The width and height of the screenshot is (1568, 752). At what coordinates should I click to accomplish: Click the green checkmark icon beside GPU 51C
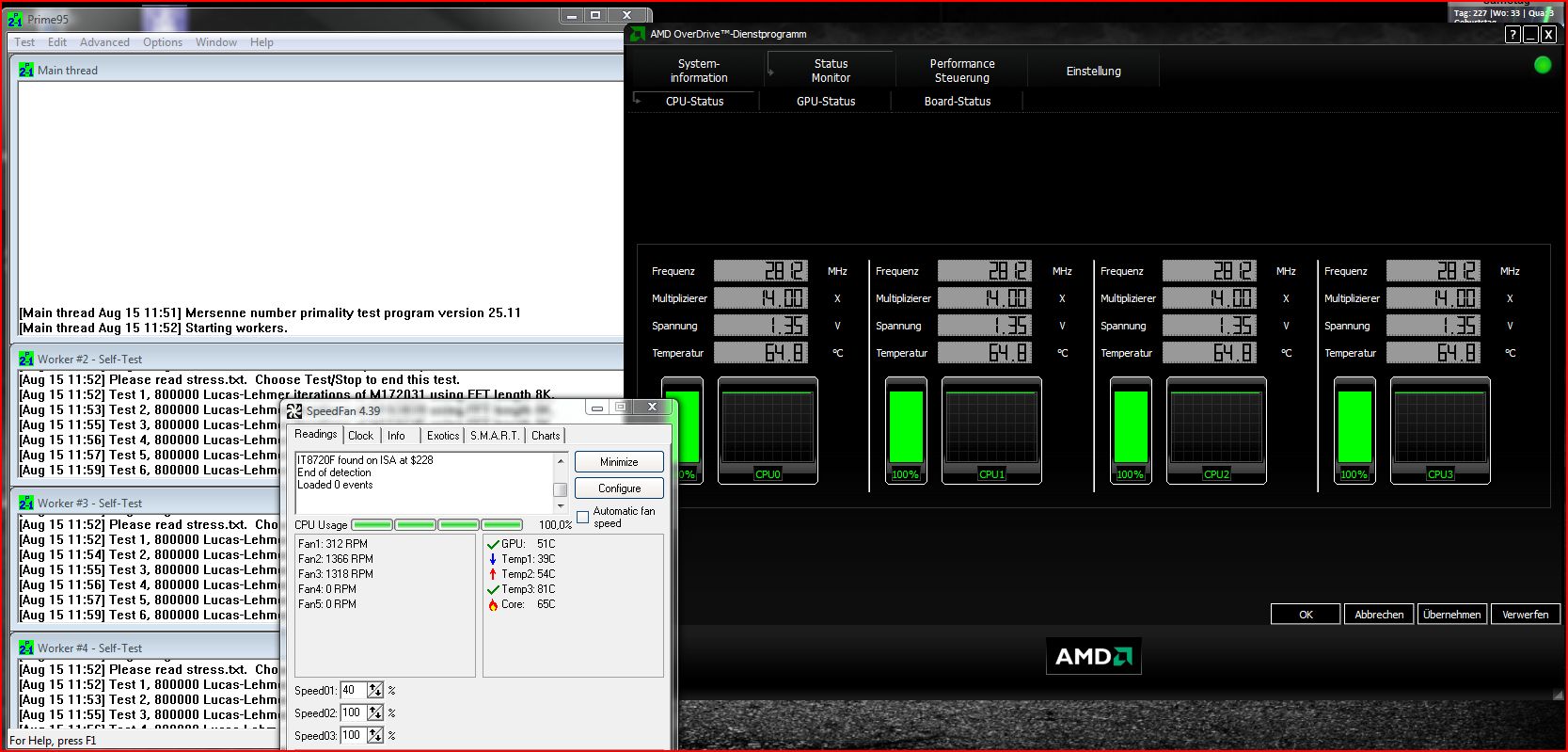[493, 544]
